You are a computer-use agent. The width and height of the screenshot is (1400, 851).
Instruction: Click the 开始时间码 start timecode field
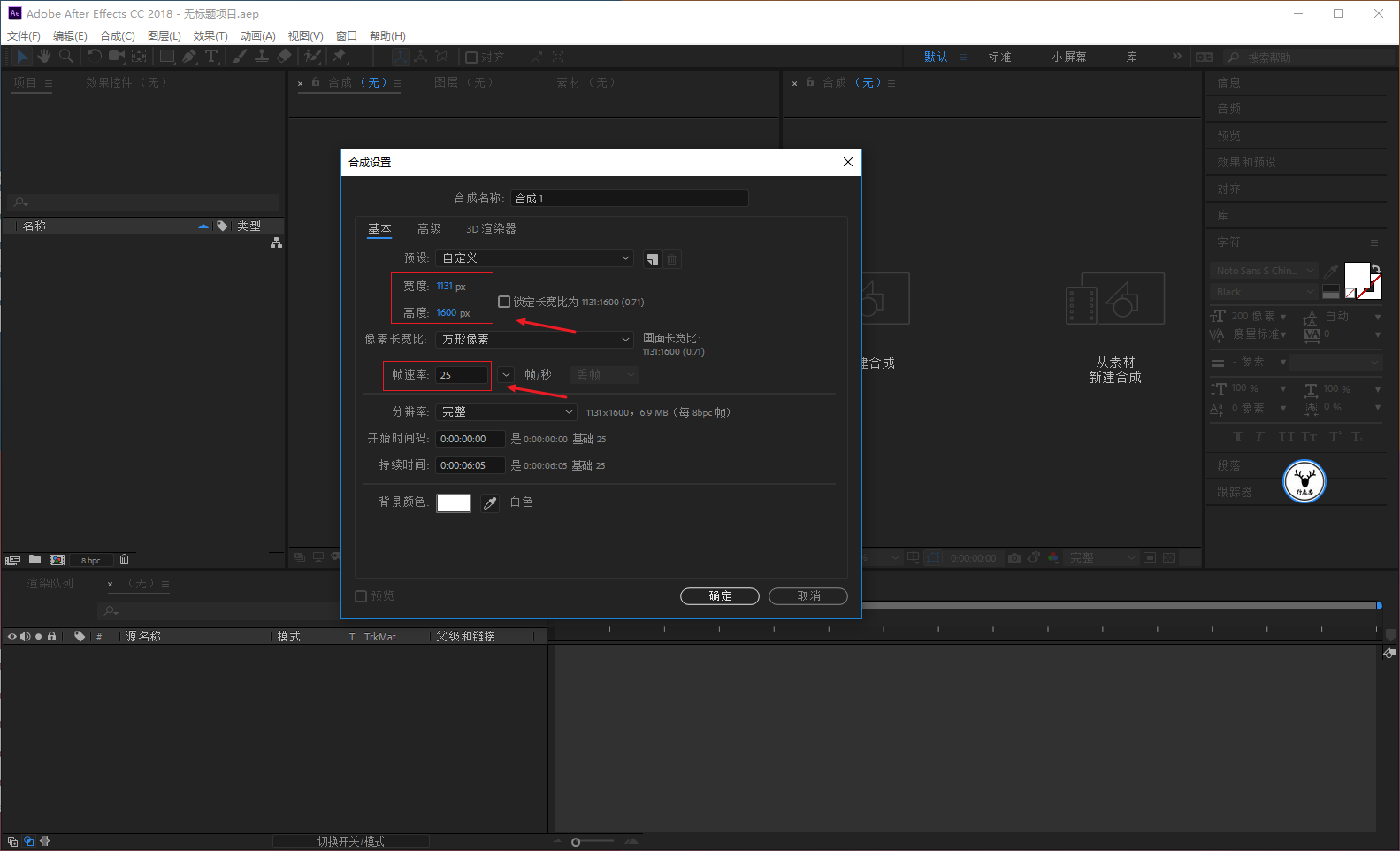(x=470, y=439)
